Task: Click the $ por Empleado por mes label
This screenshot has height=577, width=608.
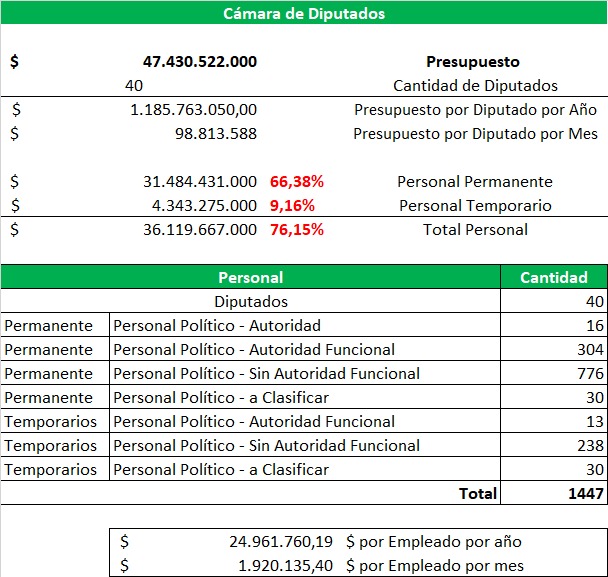Action: 435,566
